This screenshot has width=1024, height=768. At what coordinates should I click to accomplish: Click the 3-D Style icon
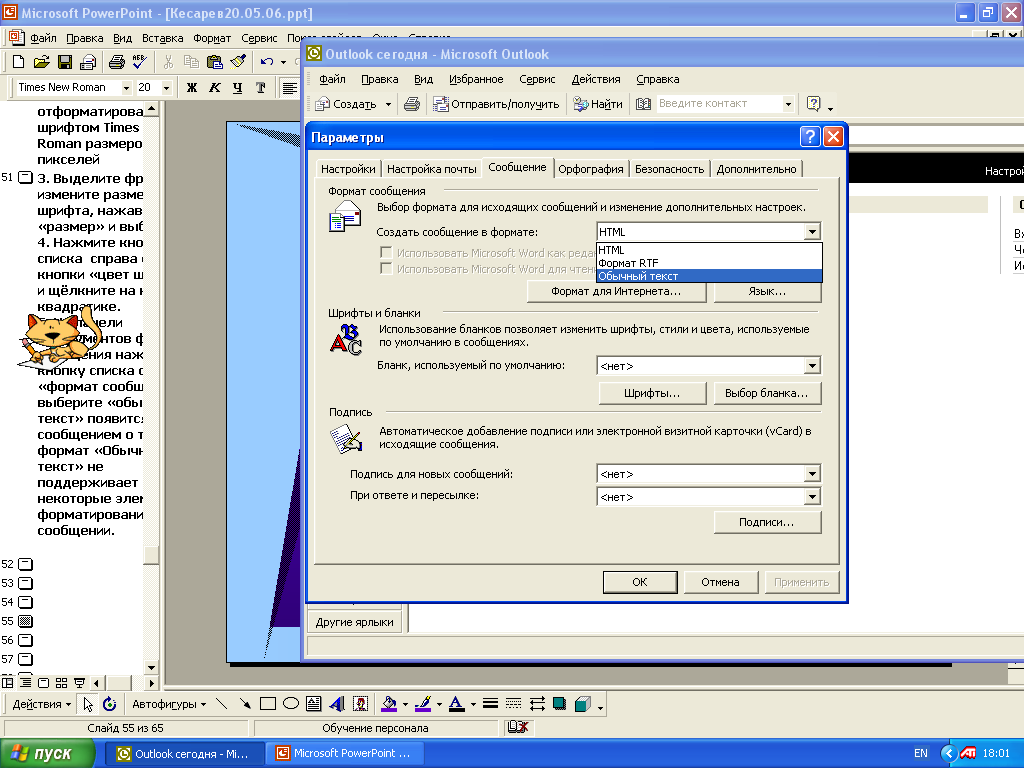point(583,703)
